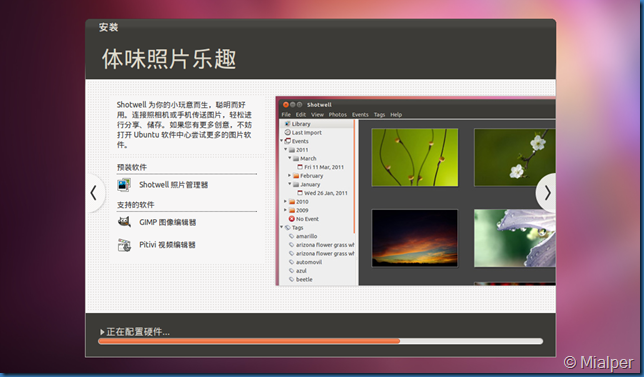644x377 pixels.
Task: Collapse the 2011 tree node
Action: pos(286,149)
